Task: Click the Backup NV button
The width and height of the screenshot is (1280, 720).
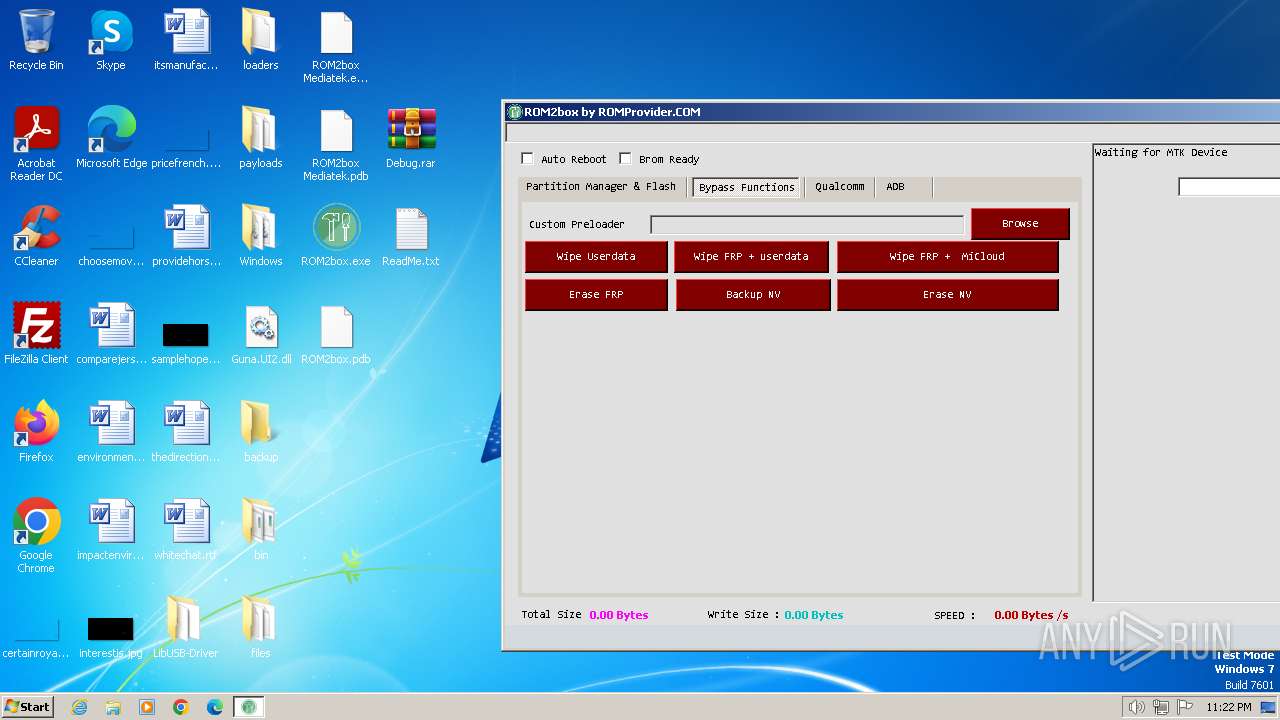Action: (753, 294)
